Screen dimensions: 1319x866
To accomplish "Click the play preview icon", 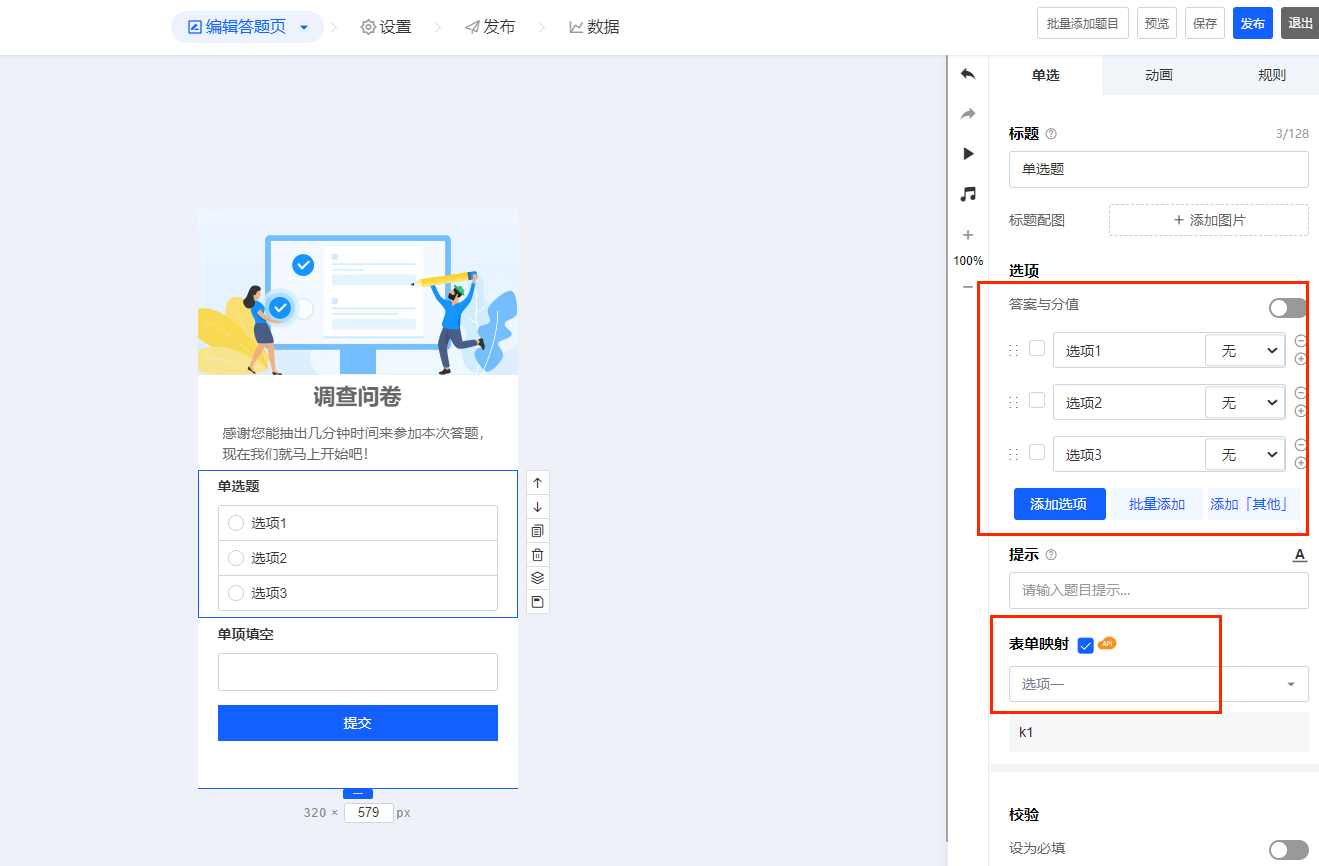I will (x=967, y=154).
